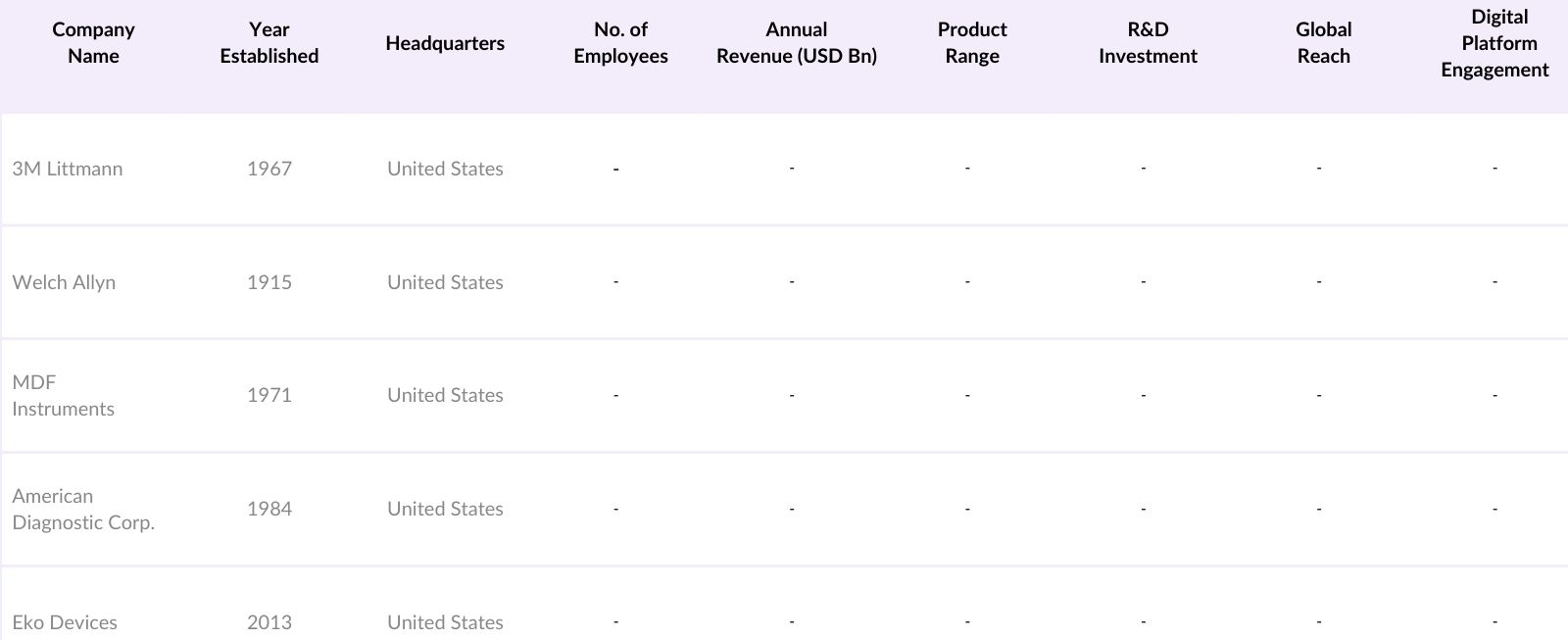Select the 1984 year cell
Image resolution: width=1568 pixels, height=640 pixels.
coord(269,509)
